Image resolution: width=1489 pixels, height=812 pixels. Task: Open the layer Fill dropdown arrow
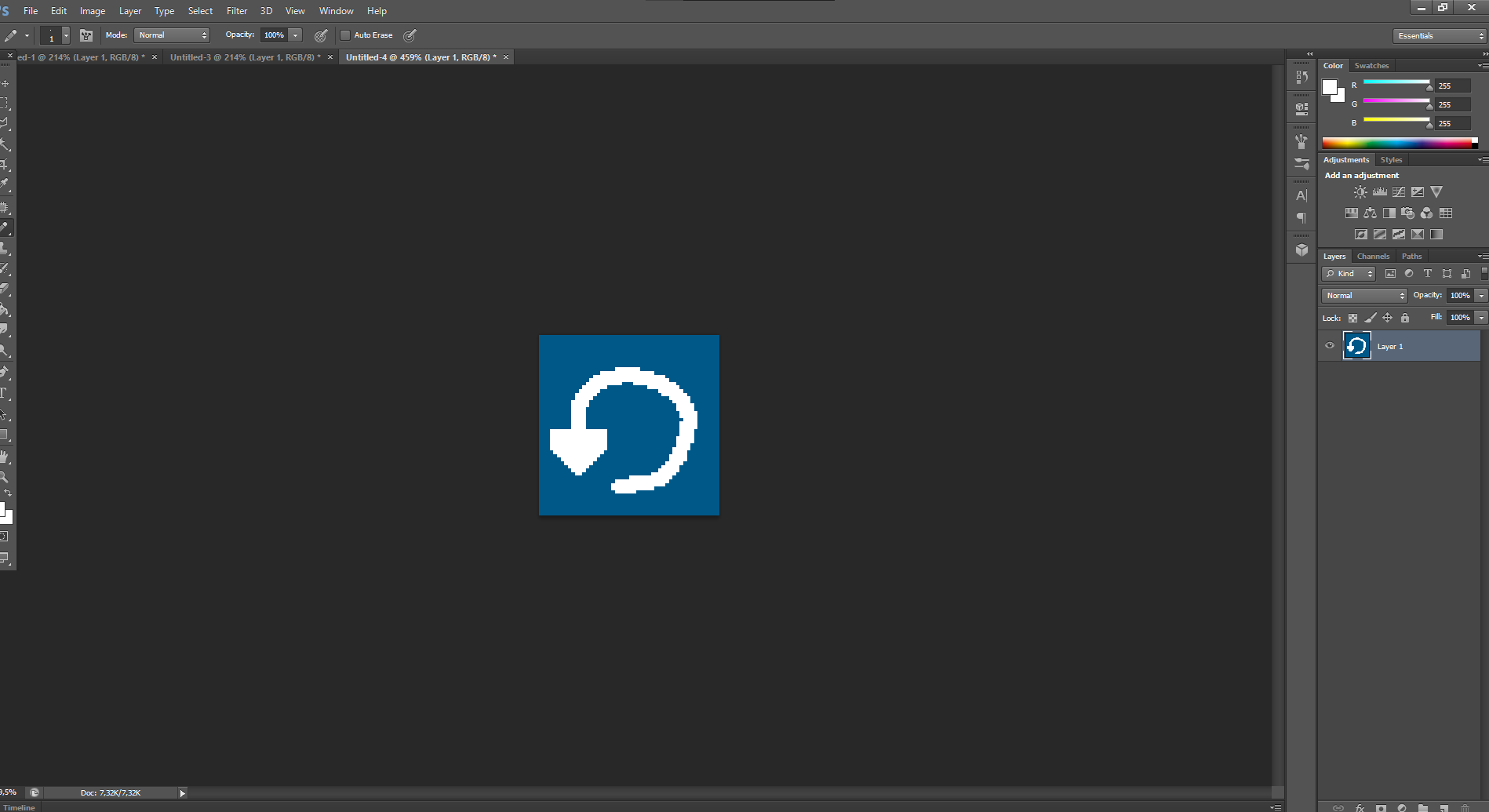[x=1481, y=318]
